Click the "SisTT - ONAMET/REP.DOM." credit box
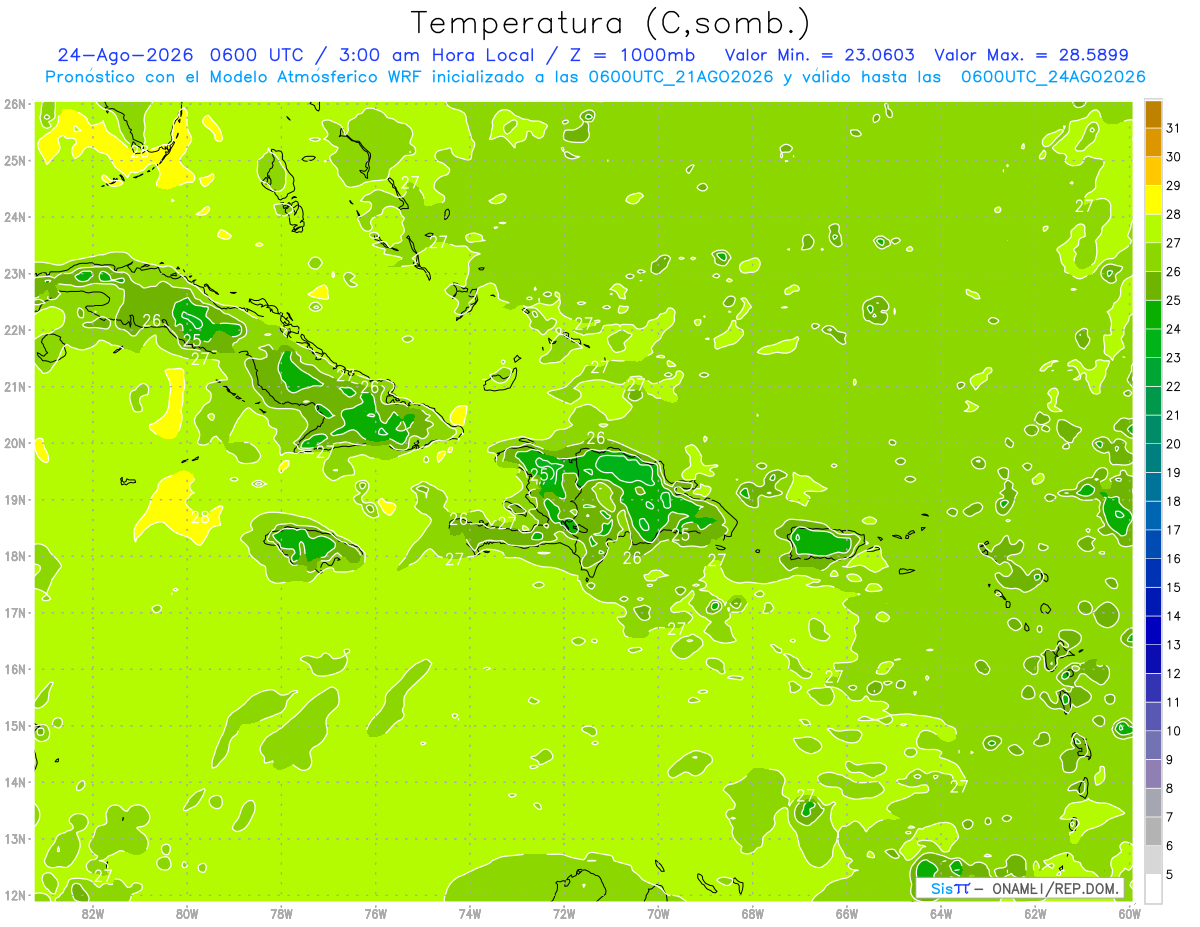This screenshot has width=1200, height=927. (x=1021, y=888)
